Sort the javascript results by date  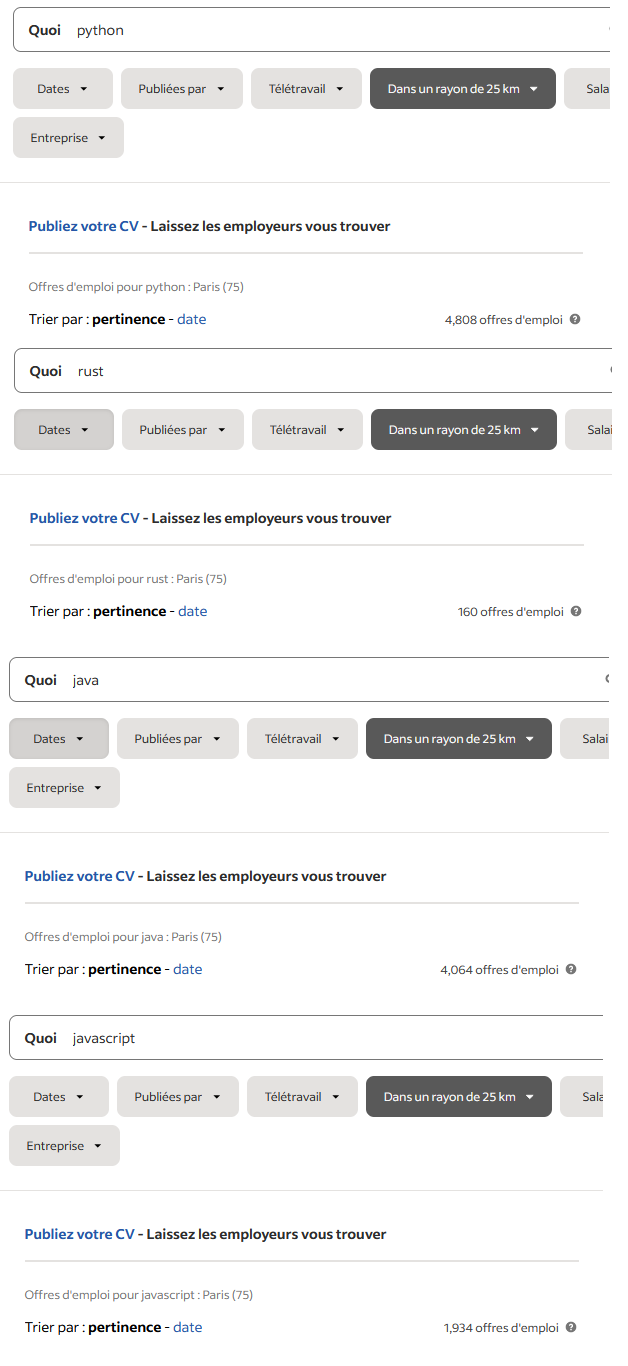tap(188, 1327)
